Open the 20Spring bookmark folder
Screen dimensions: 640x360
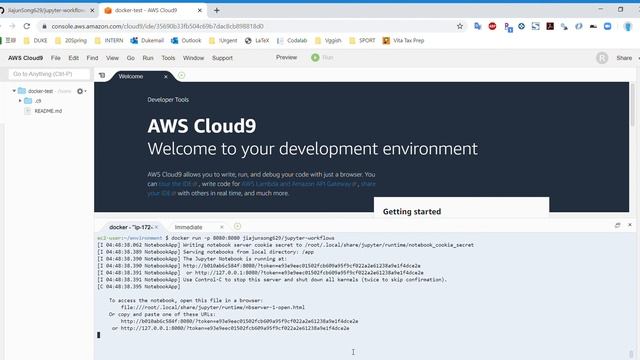click(x=71, y=40)
